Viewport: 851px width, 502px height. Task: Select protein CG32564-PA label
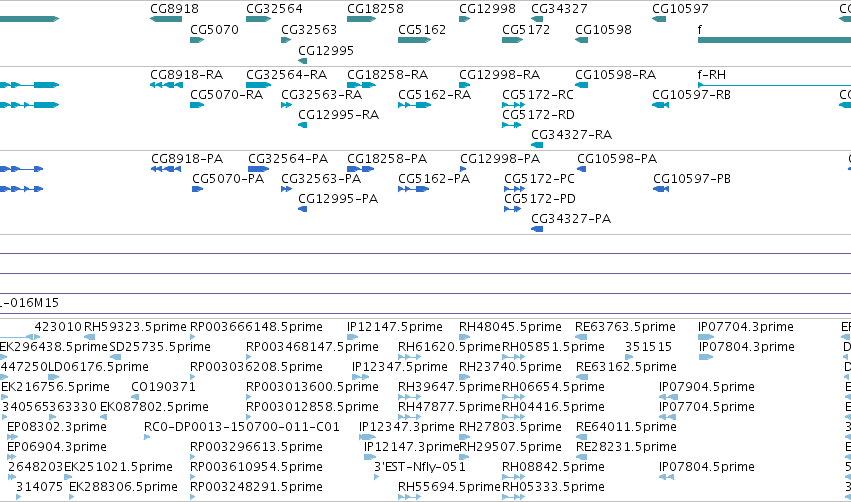point(288,158)
